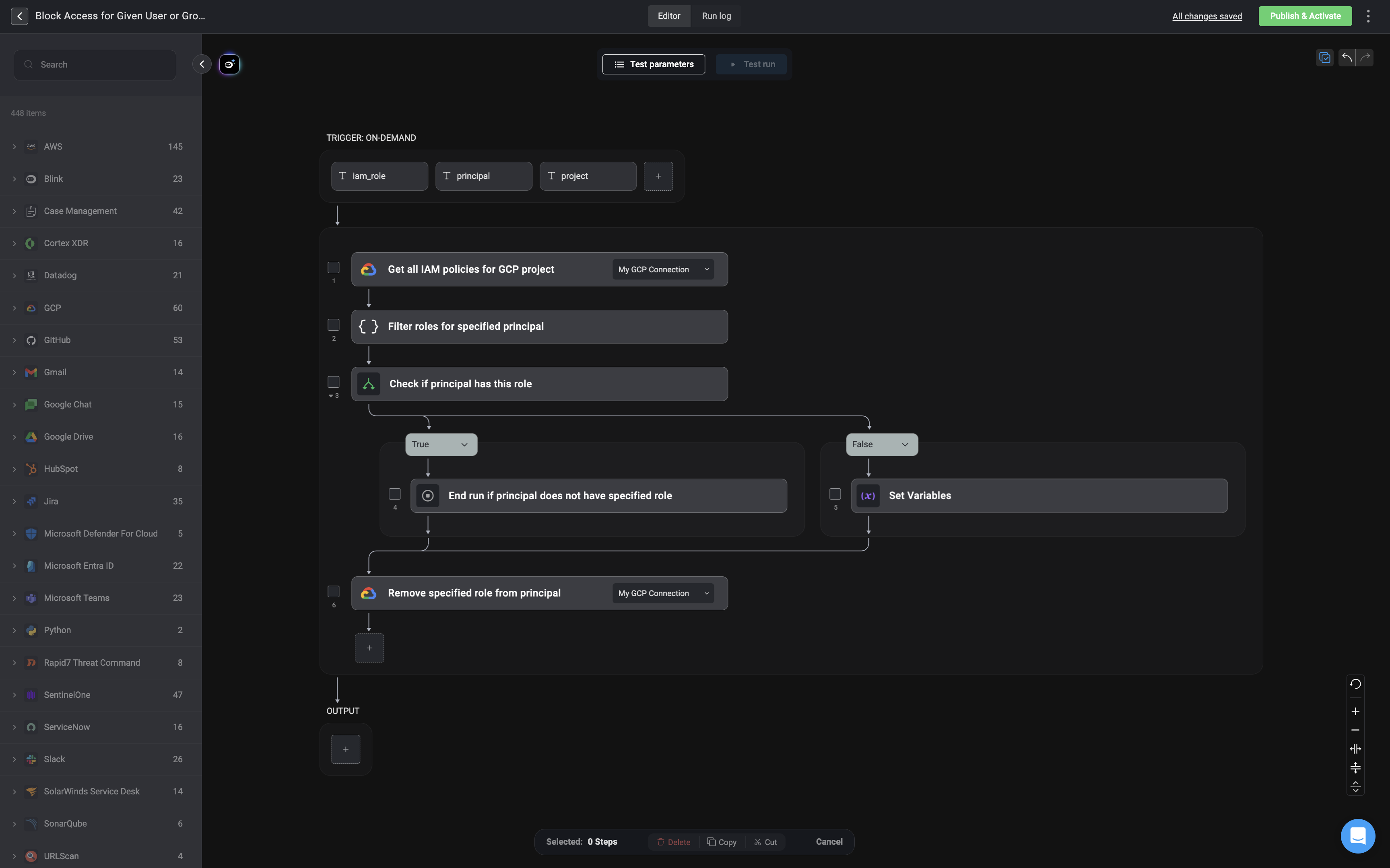Click the Publish & Activate button
Image resolution: width=1390 pixels, height=868 pixels.
(x=1305, y=16)
